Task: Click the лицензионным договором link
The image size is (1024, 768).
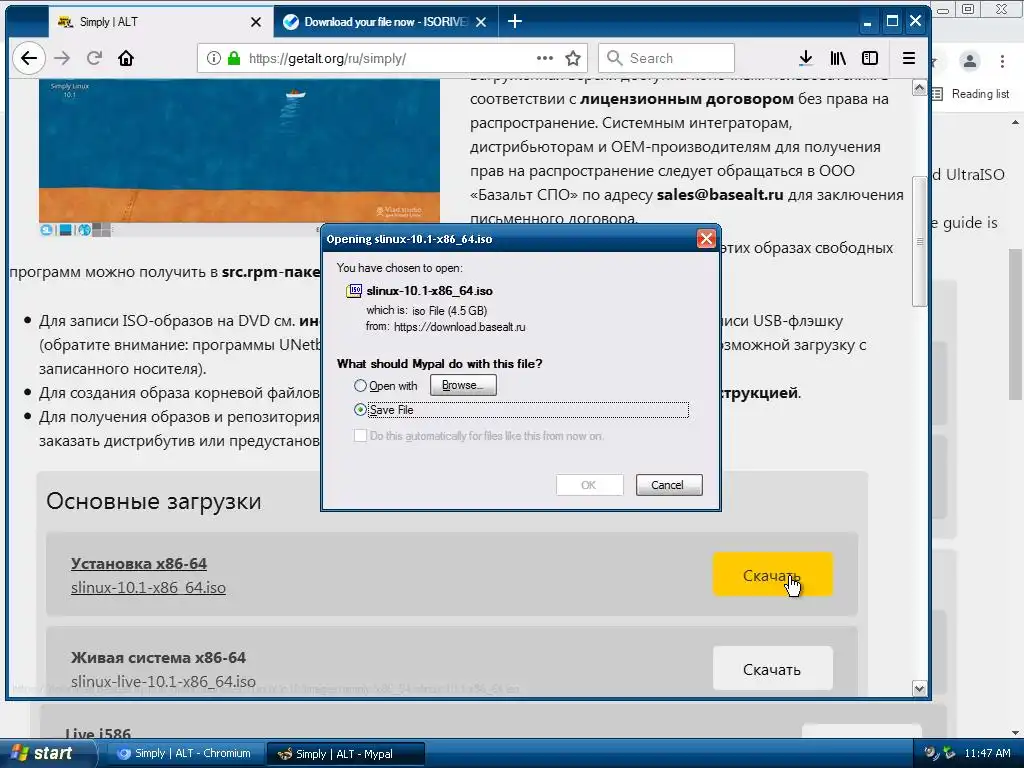Action: pyautogui.click(x=686, y=99)
